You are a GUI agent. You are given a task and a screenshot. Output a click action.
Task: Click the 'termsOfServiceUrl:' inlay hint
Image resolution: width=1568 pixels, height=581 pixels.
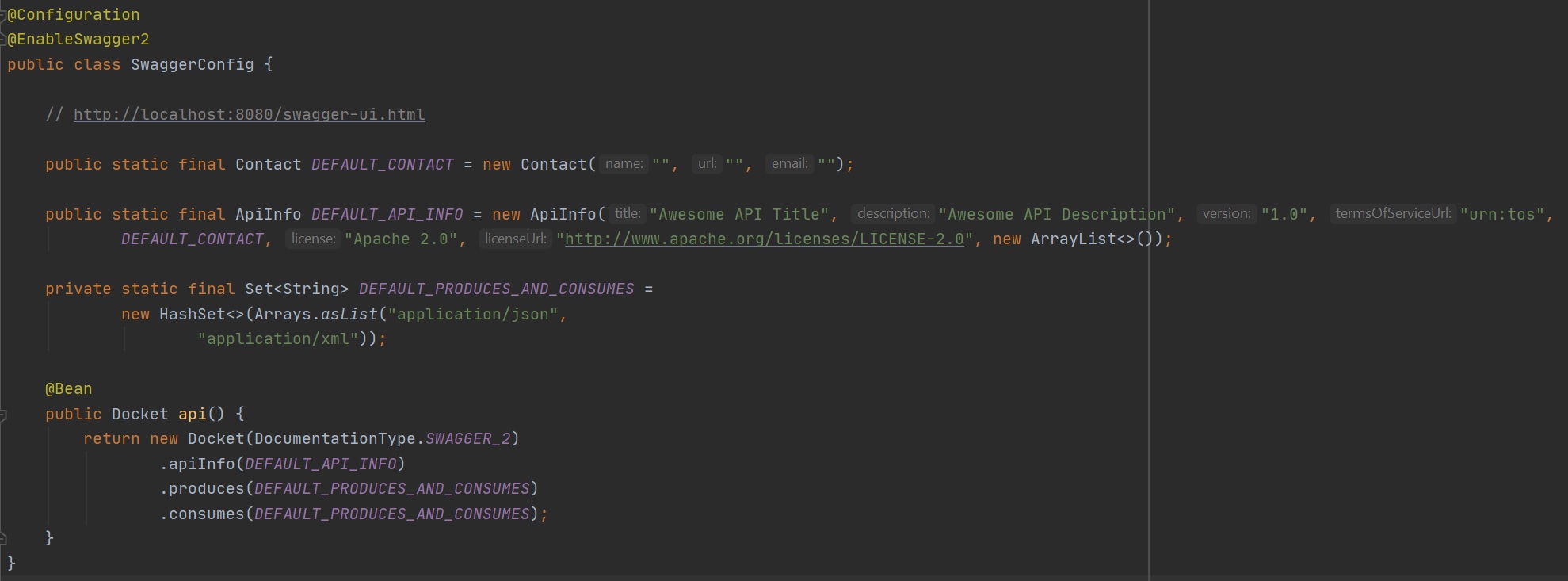click(x=1393, y=214)
